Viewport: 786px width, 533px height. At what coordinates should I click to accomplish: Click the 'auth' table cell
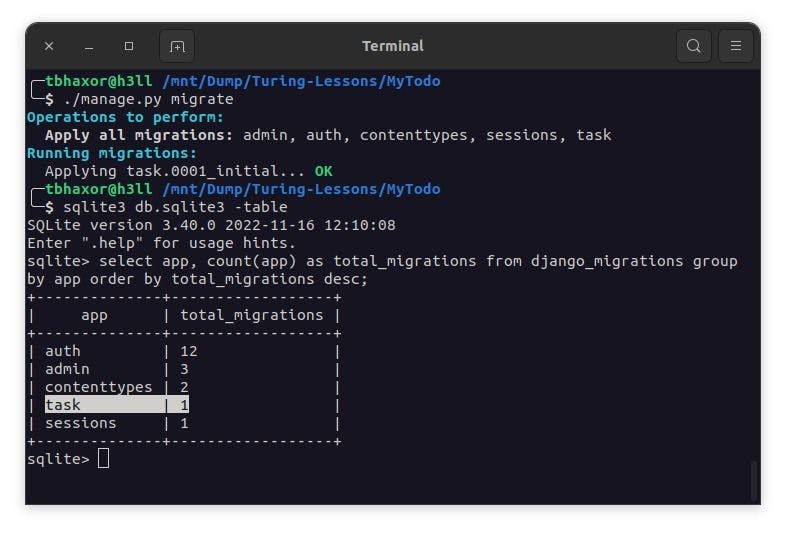pyautogui.click(x=63, y=351)
